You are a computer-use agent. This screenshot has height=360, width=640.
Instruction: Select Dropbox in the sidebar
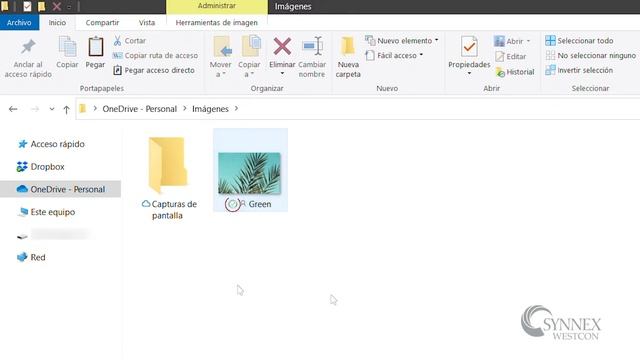point(41,167)
